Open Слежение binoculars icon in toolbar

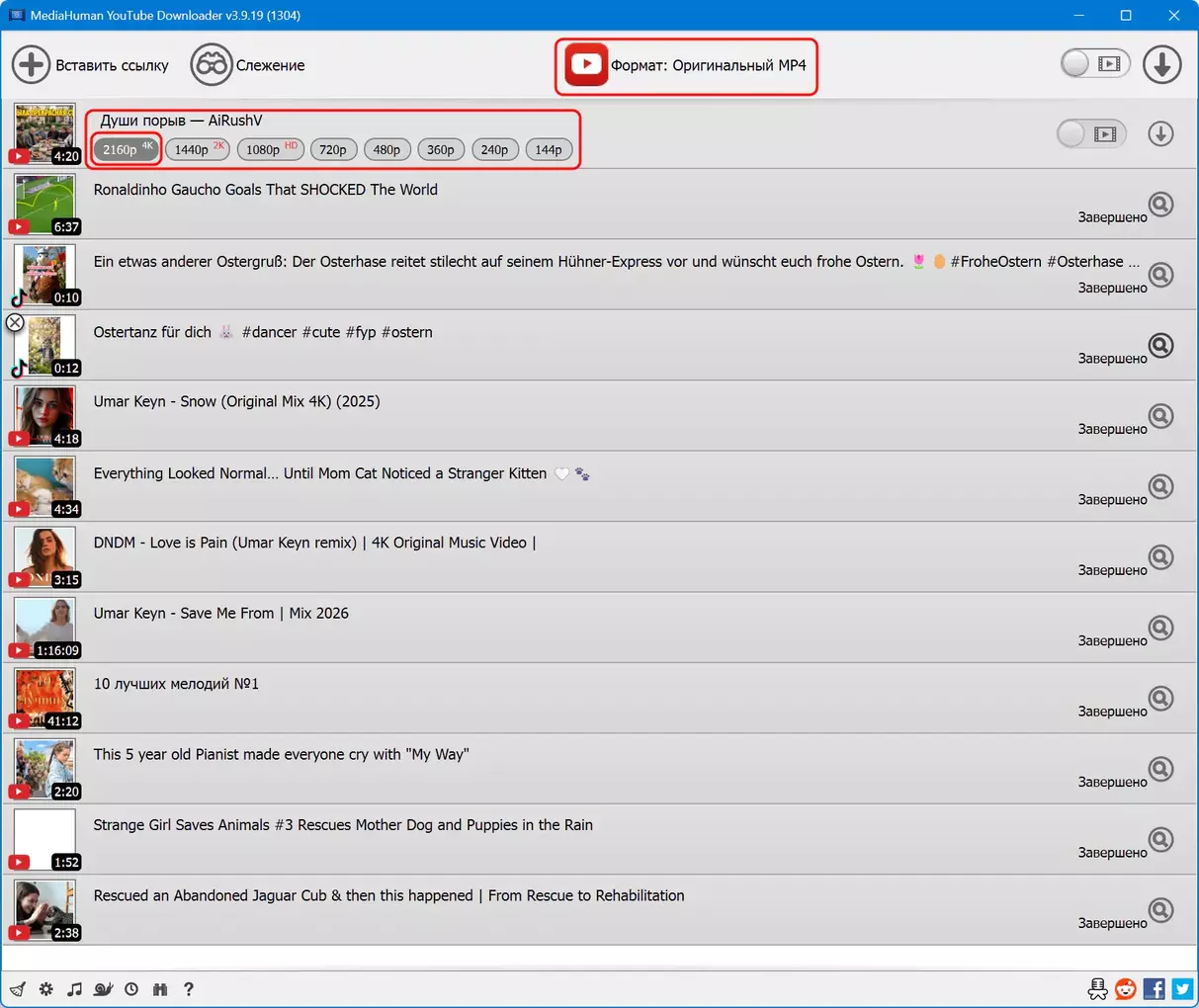click(211, 65)
